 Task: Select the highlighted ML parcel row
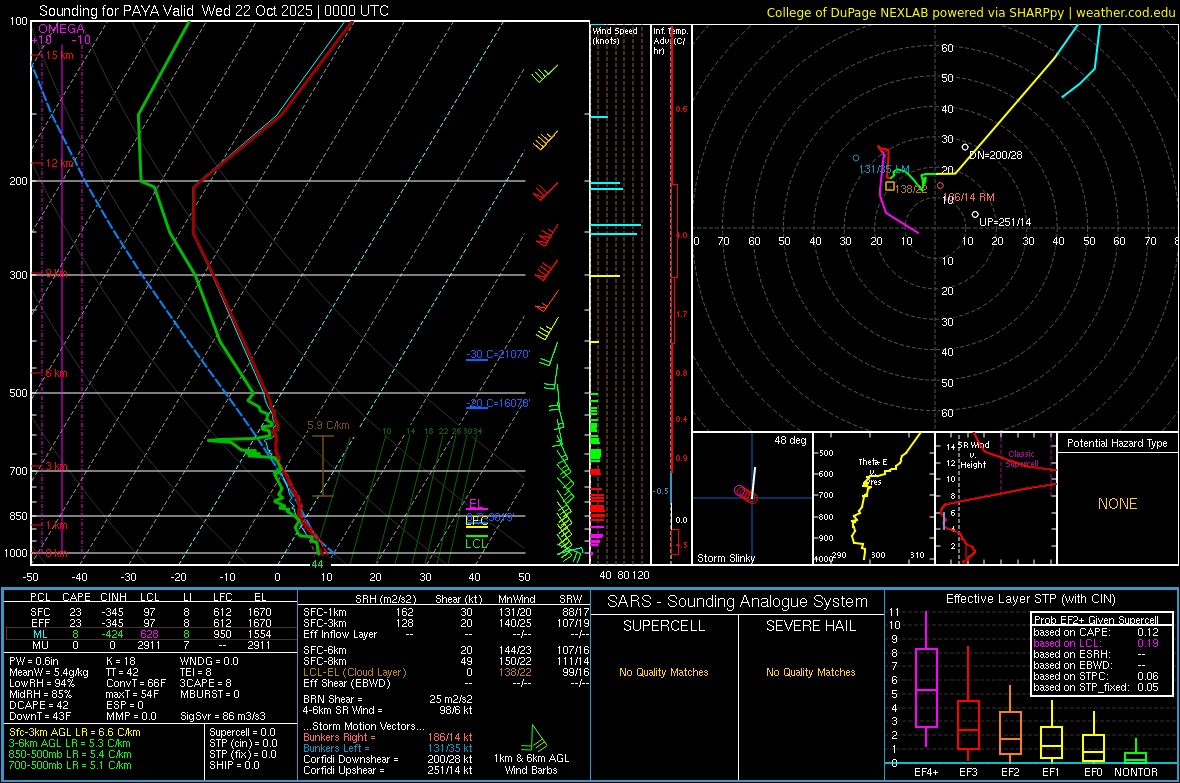[149, 634]
